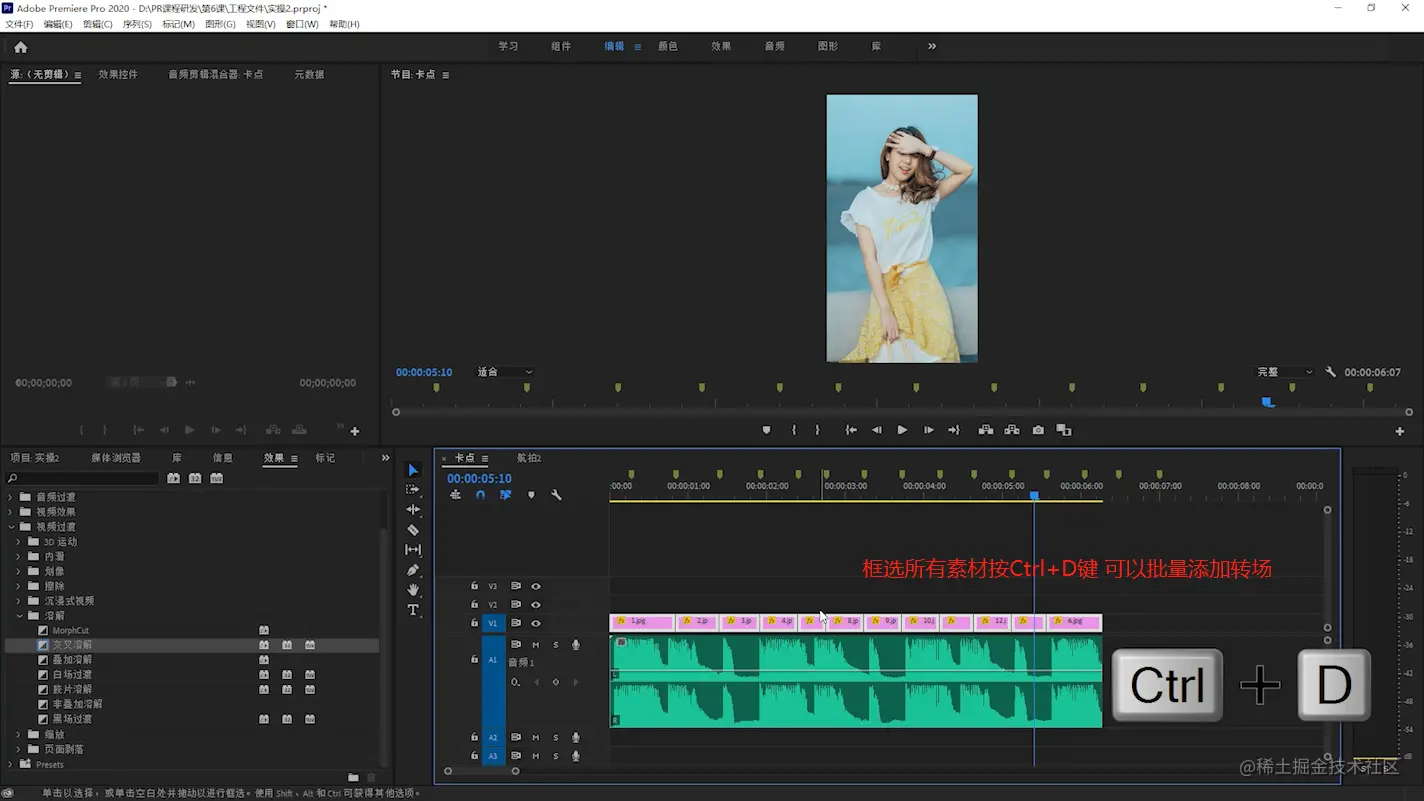The height and width of the screenshot is (801, 1424).
Task: Toggle lock on video track V3
Action: tap(475, 586)
